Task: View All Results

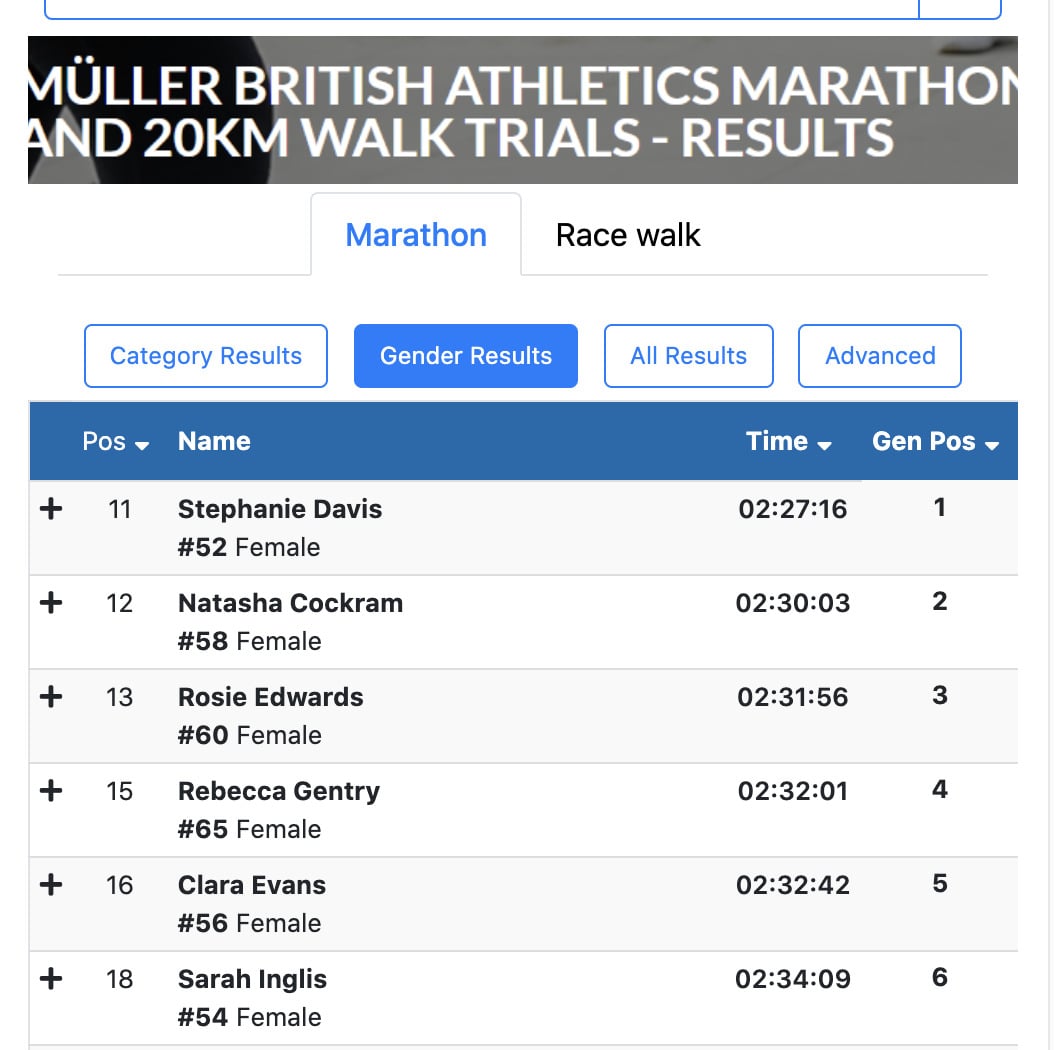Action: tap(688, 356)
